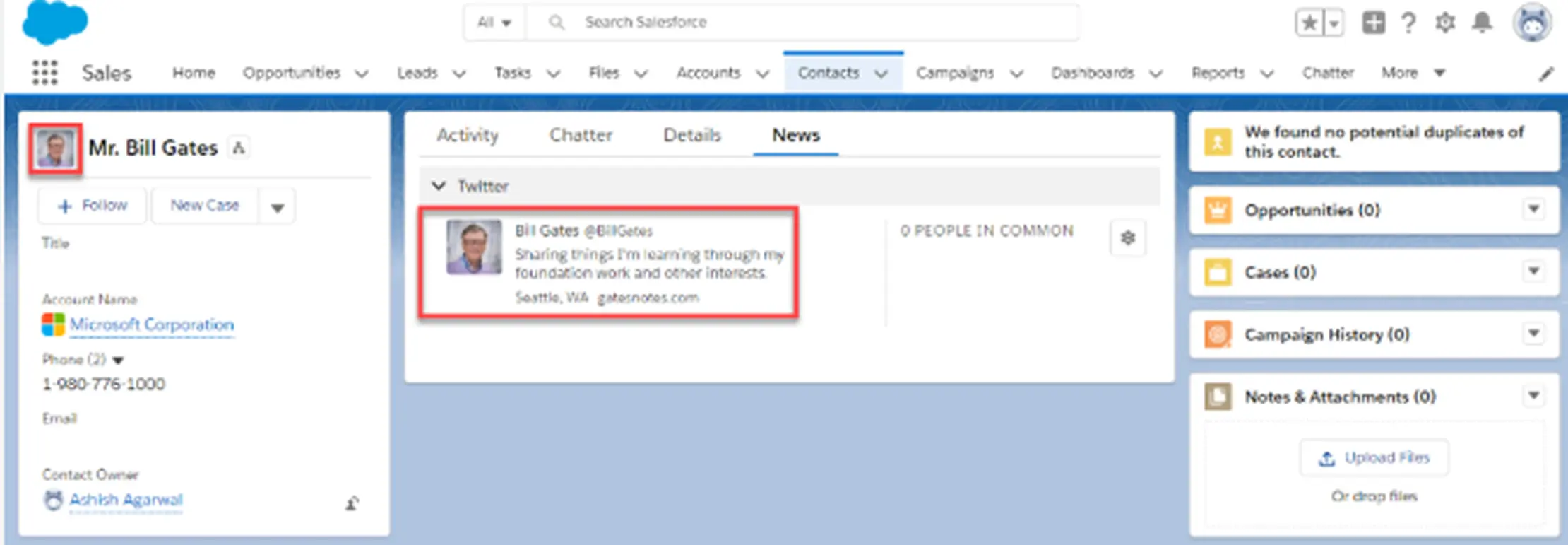
Task: Open the Favorites star icon
Action: tap(1309, 23)
